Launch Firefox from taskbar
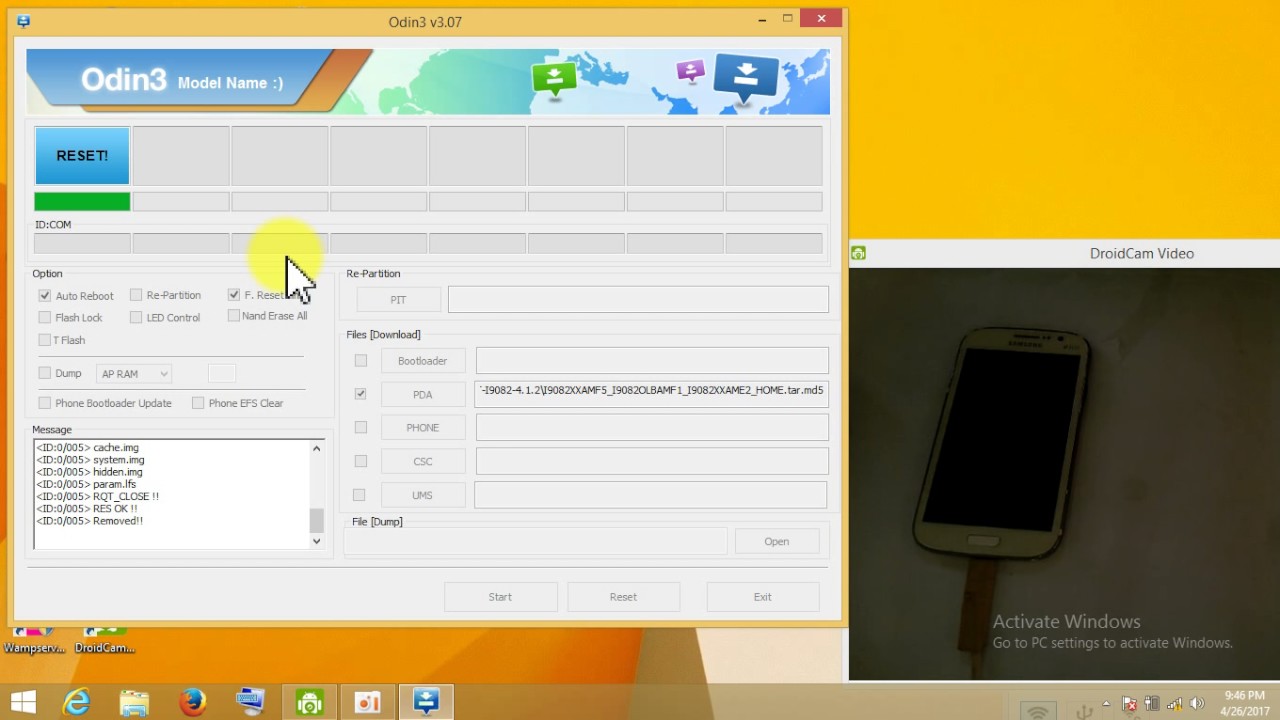The height and width of the screenshot is (720, 1280). pyautogui.click(x=192, y=703)
